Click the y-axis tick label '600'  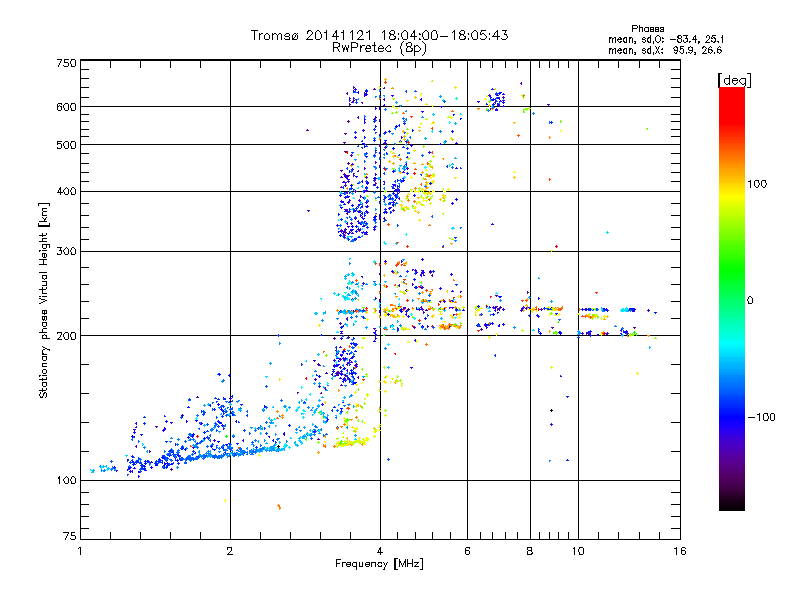[x=66, y=107]
